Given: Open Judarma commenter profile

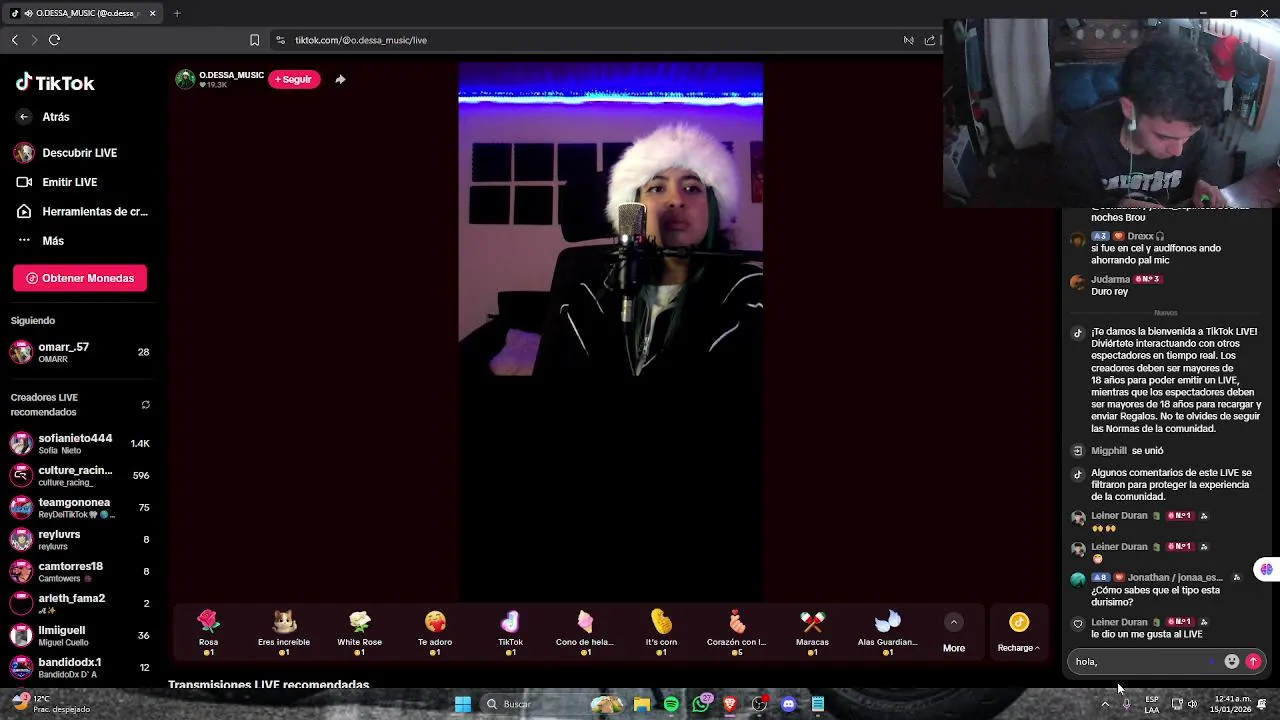Looking at the screenshot, I should coord(1110,279).
